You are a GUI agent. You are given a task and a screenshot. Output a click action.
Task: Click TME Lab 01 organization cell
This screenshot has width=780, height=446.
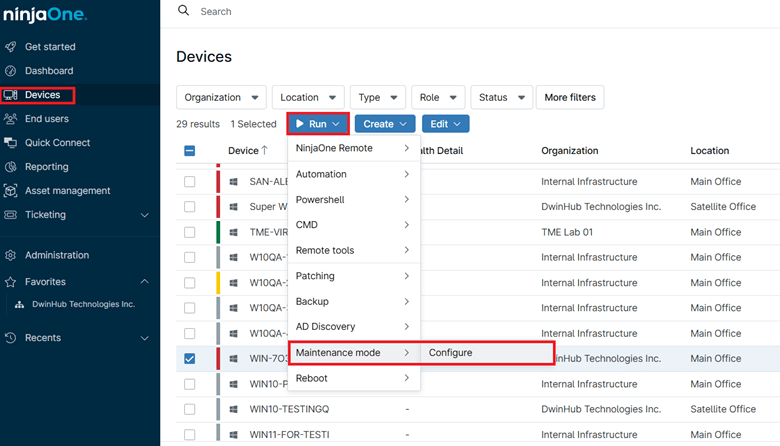[567, 232]
